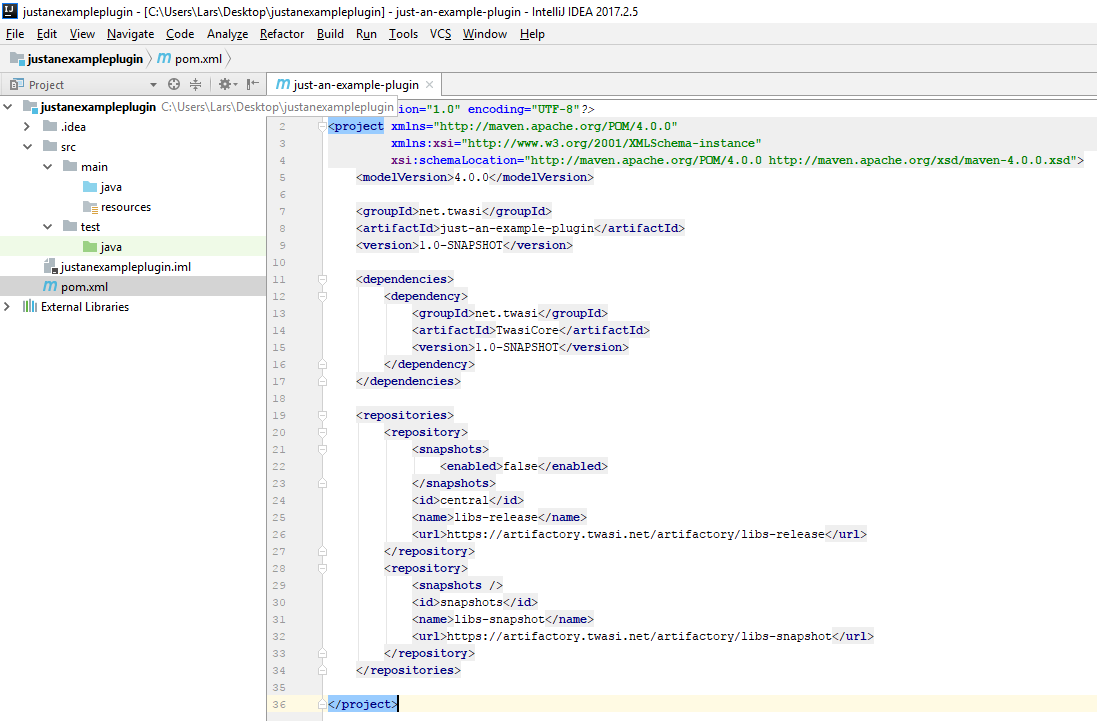Expand External Libraries node
The height and width of the screenshot is (721, 1097).
click(x=7, y=306)
